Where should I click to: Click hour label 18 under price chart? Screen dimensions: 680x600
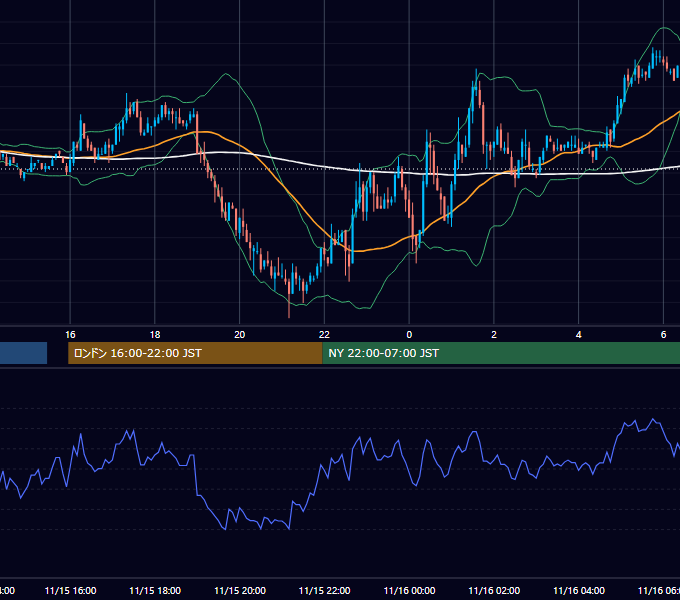point(155,335)
